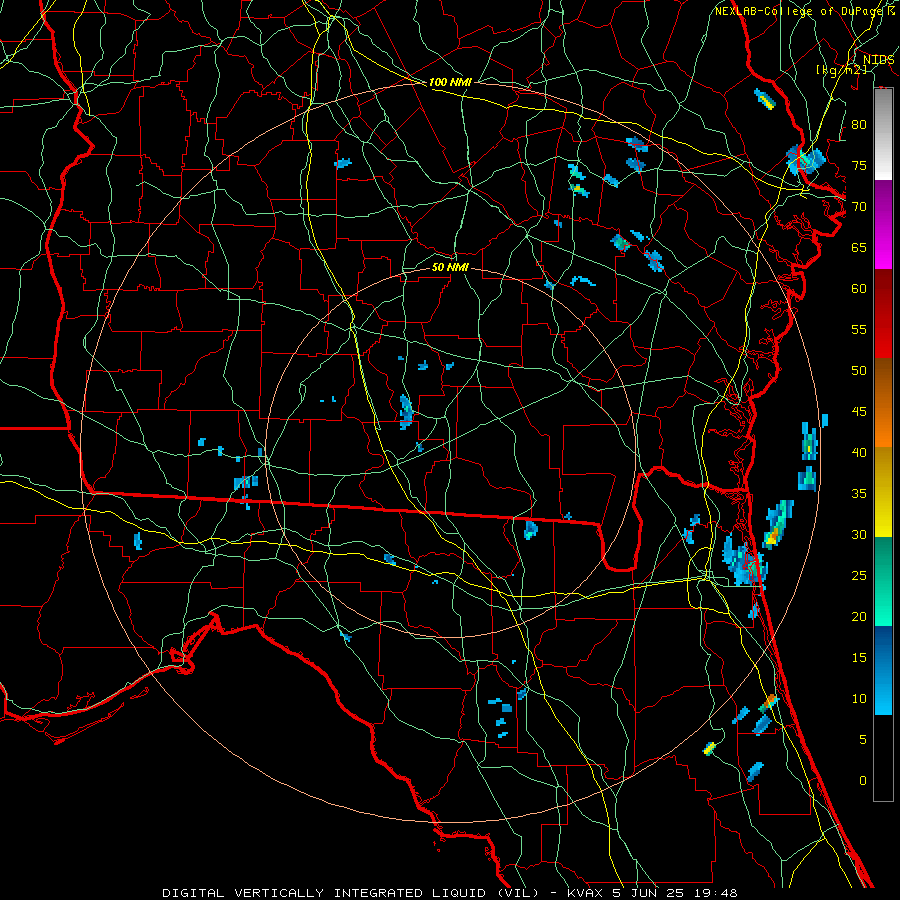Viewport: 900px width, 900px height.
Task: Pick the orange-brown segment of the color bar
Action: coord(883,403)
